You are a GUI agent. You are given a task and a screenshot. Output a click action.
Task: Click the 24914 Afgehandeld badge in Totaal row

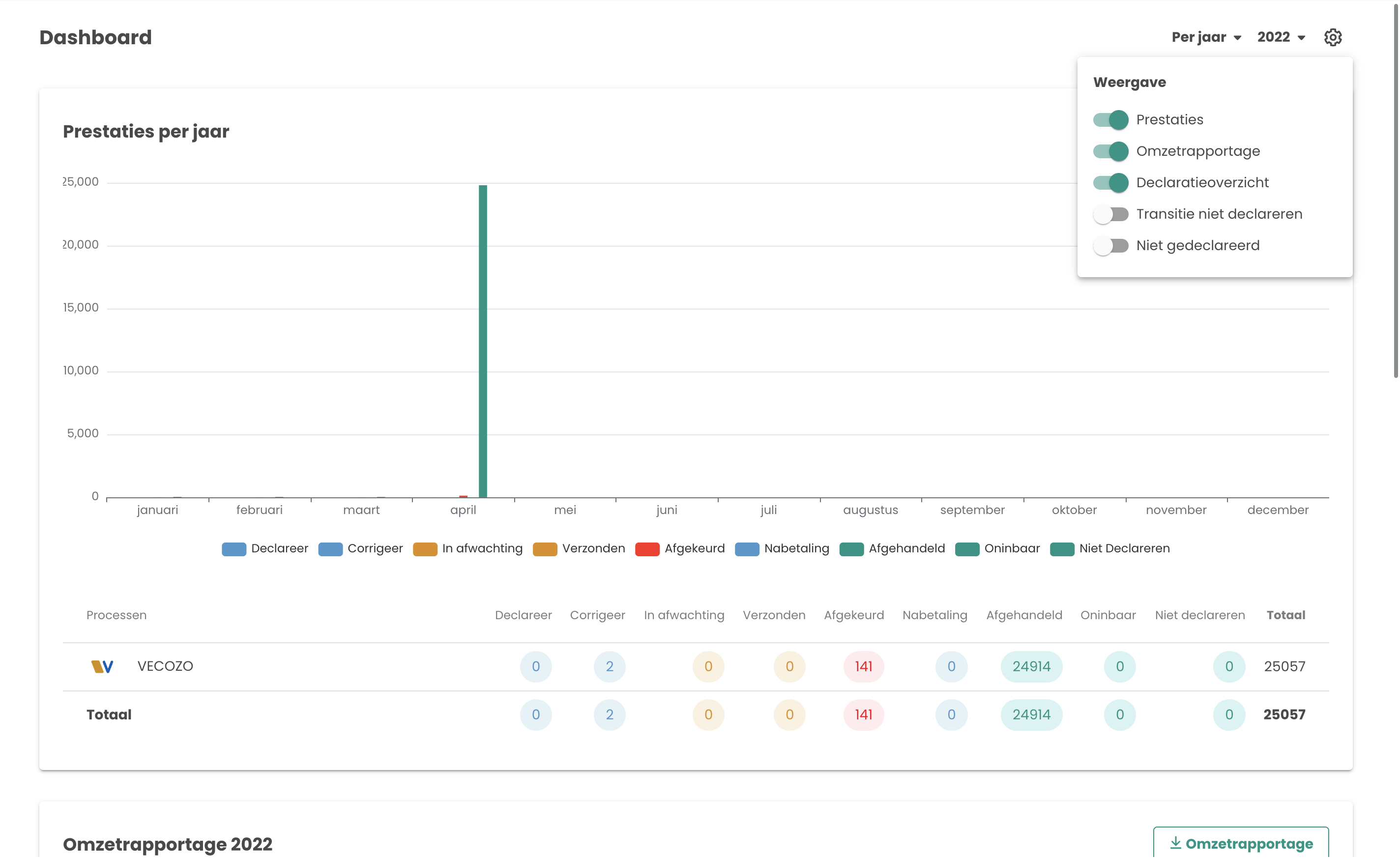1031,715
